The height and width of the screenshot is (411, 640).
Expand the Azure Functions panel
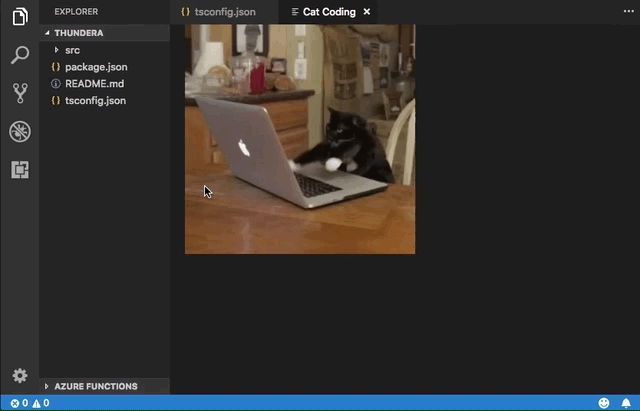click(x=96, y=386)
